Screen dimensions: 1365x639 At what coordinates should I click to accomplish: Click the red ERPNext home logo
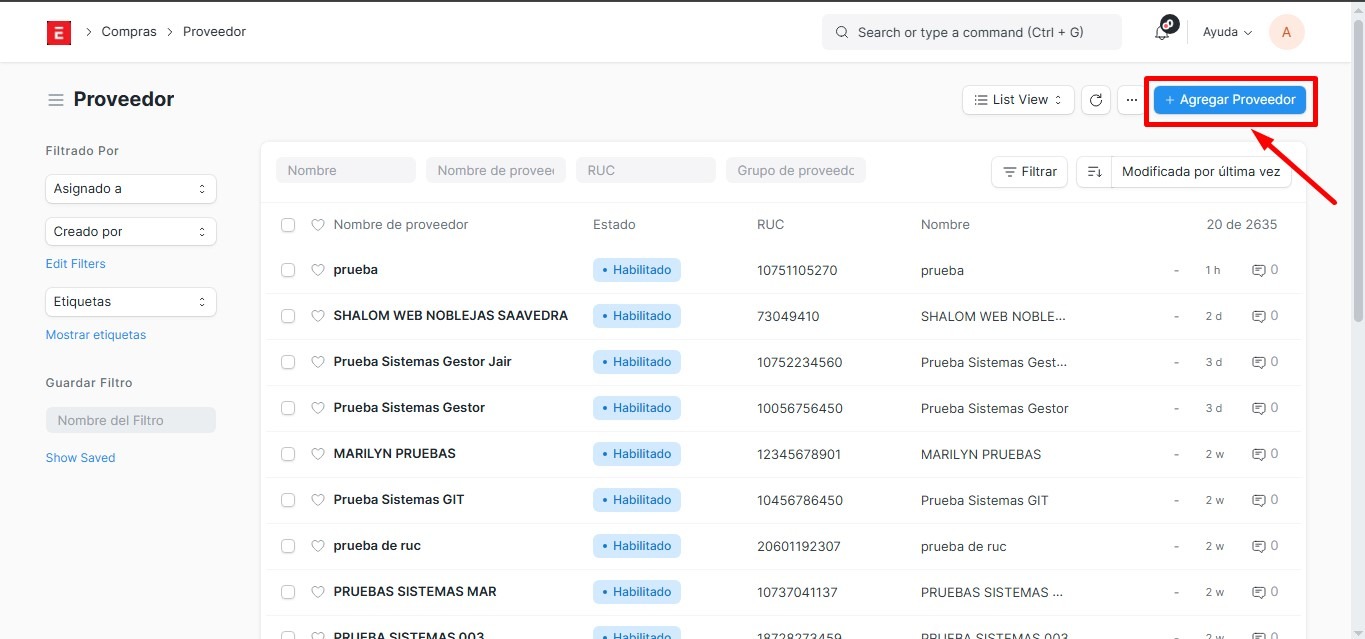tap(59, 32)
